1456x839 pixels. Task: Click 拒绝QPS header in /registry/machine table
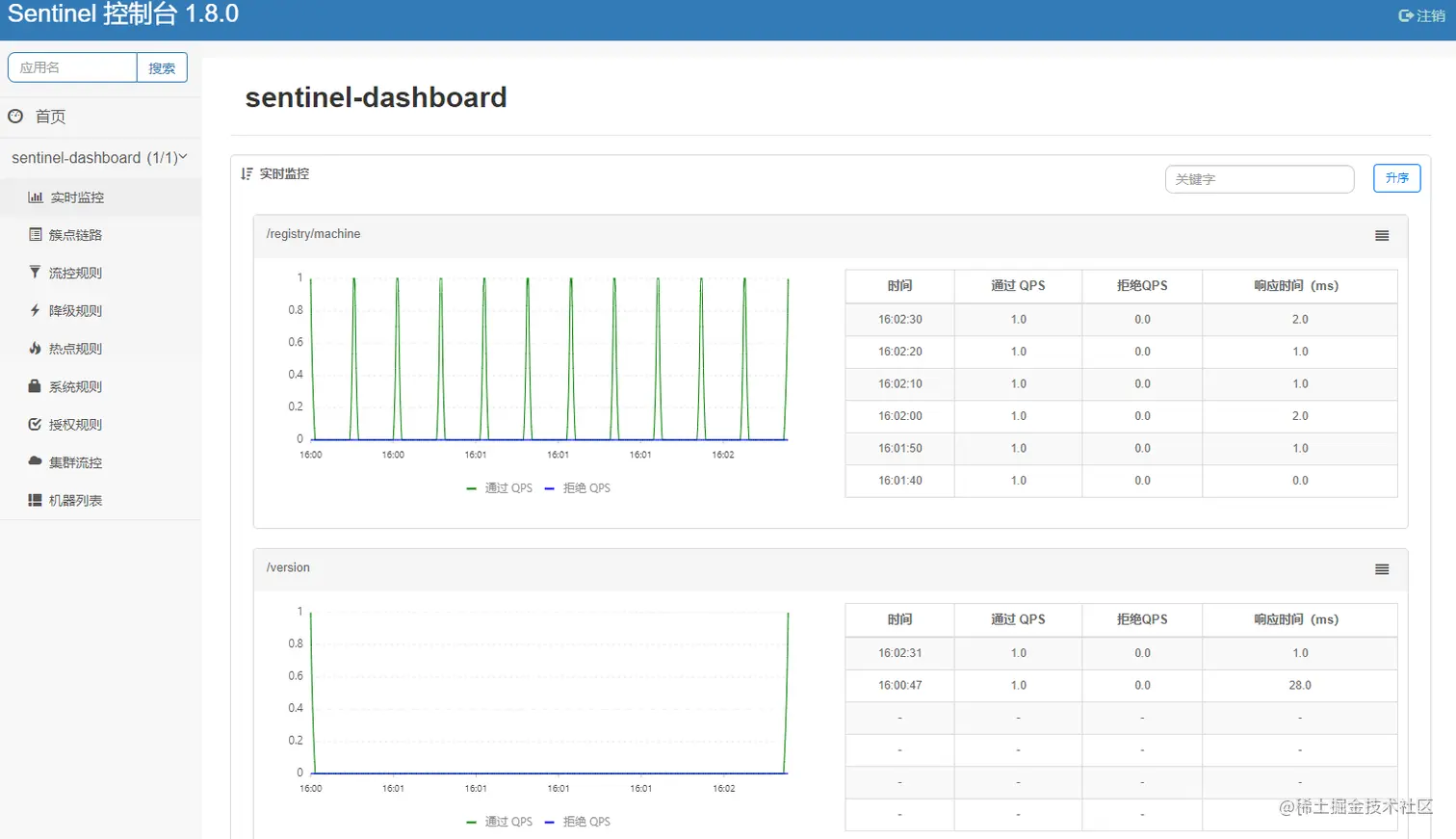pyautogui.click(x=1142, y=286)
